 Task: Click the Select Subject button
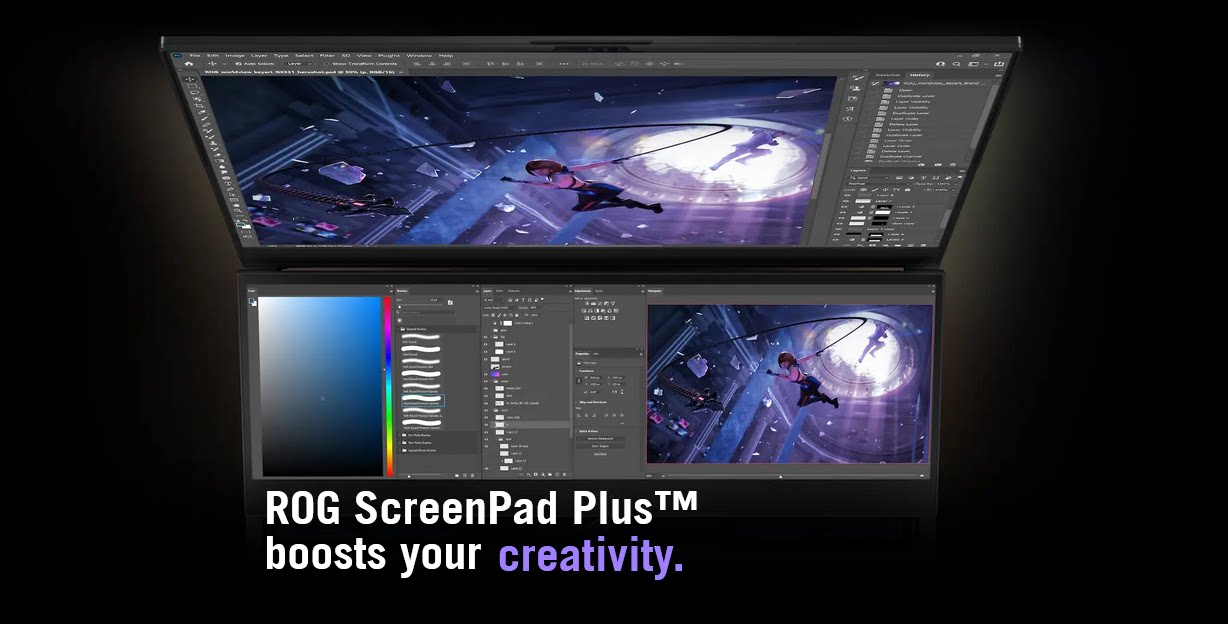600,446
